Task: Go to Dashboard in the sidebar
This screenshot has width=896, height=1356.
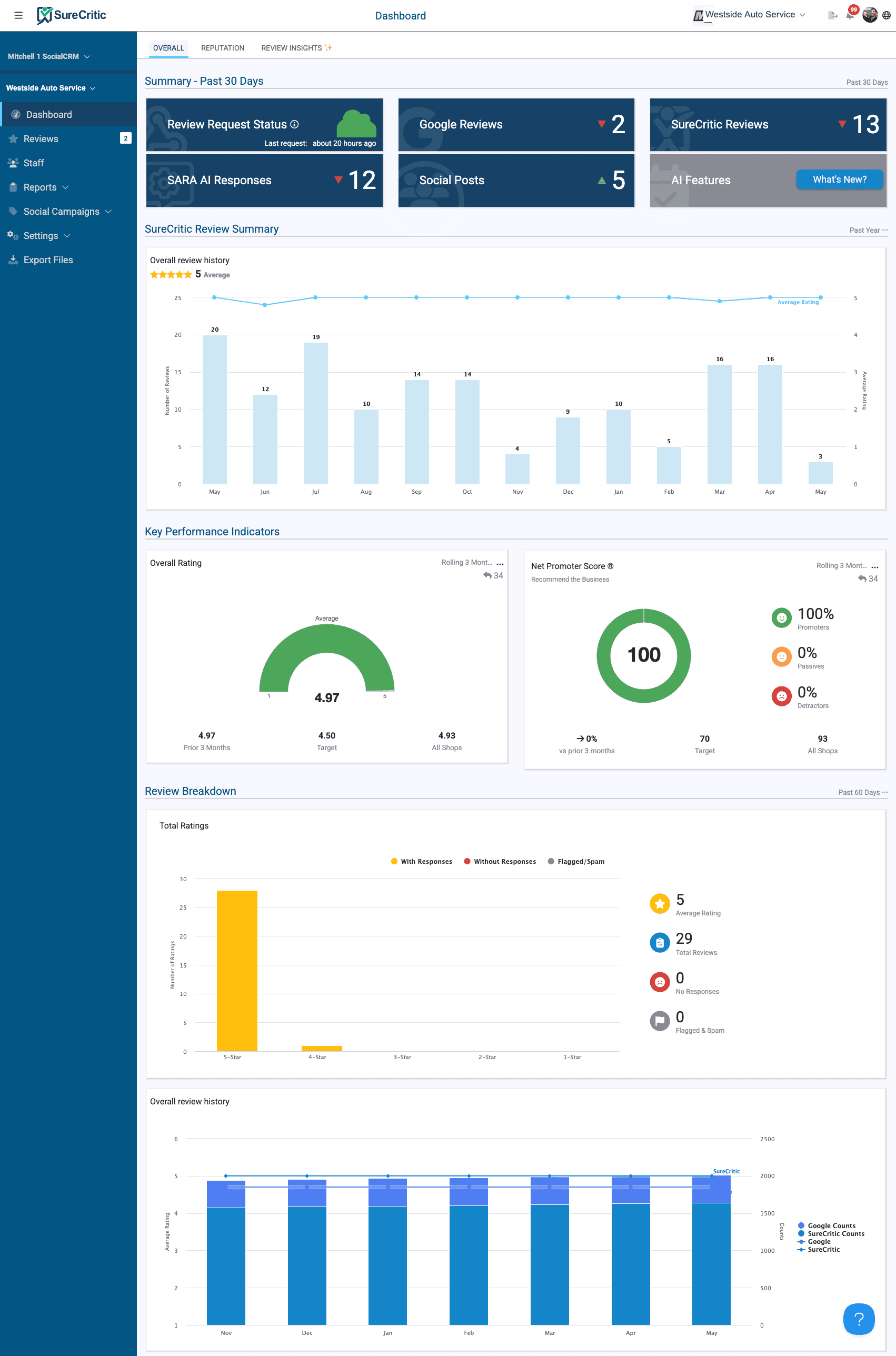Action: click(x=68, y=114)
